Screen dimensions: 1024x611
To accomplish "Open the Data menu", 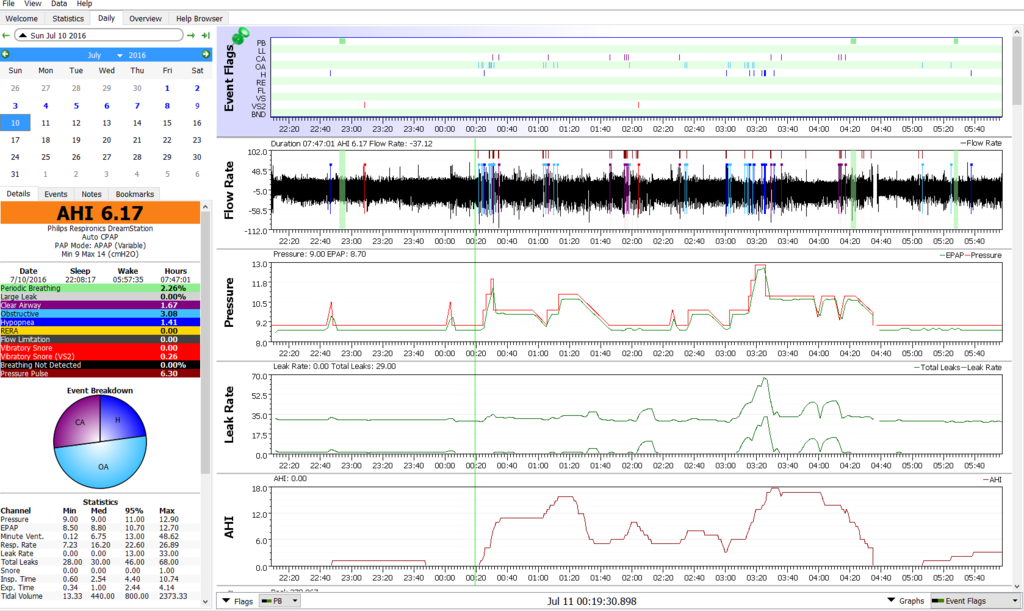I will [59, 4].
